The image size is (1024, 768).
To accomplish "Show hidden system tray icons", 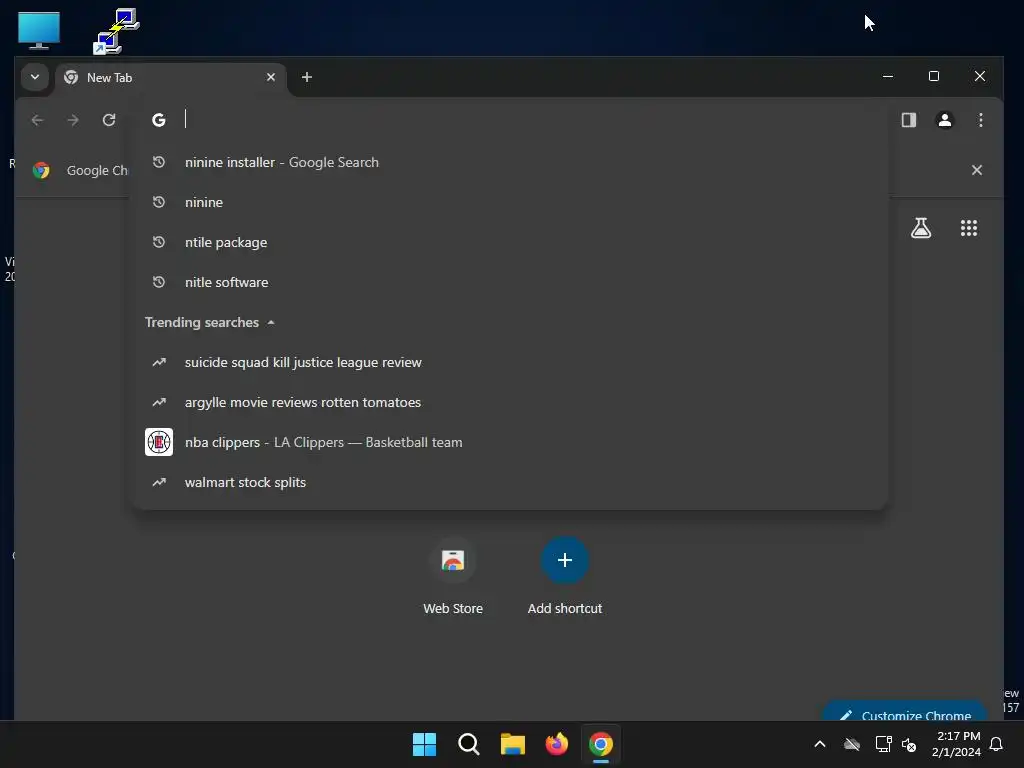I will point(820,744).
